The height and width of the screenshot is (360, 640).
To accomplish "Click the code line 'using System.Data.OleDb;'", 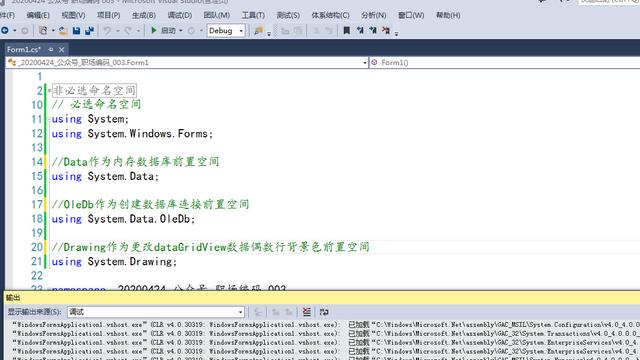I will point(123,219).
